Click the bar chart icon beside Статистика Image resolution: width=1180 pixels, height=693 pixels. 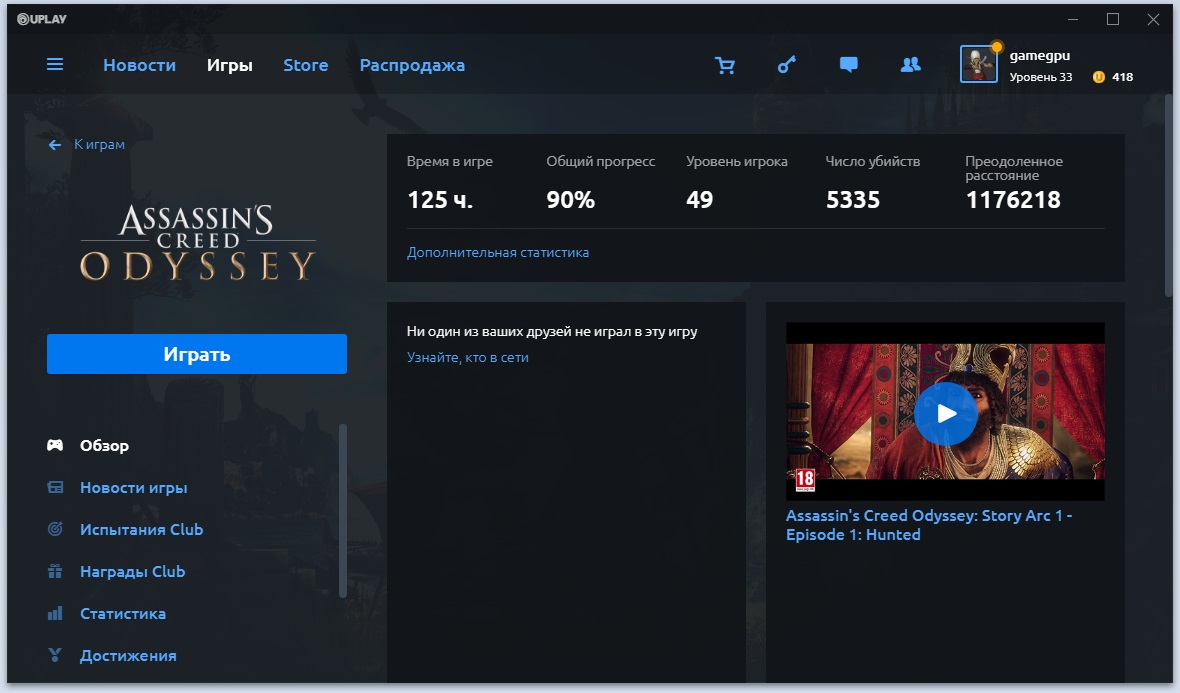point(55,614)
